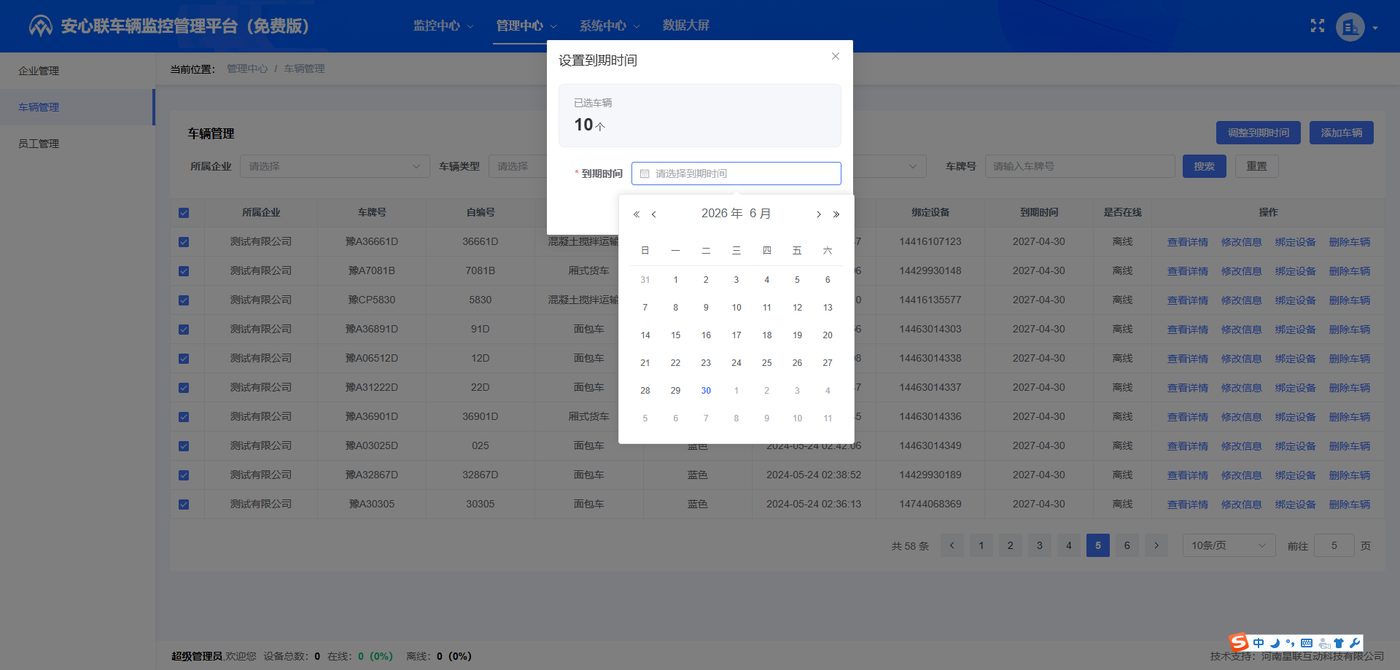The width and height of the screenshot is (1400, 670).
Task: Go to previous year in calendar
Action: (x=636, y=214)
